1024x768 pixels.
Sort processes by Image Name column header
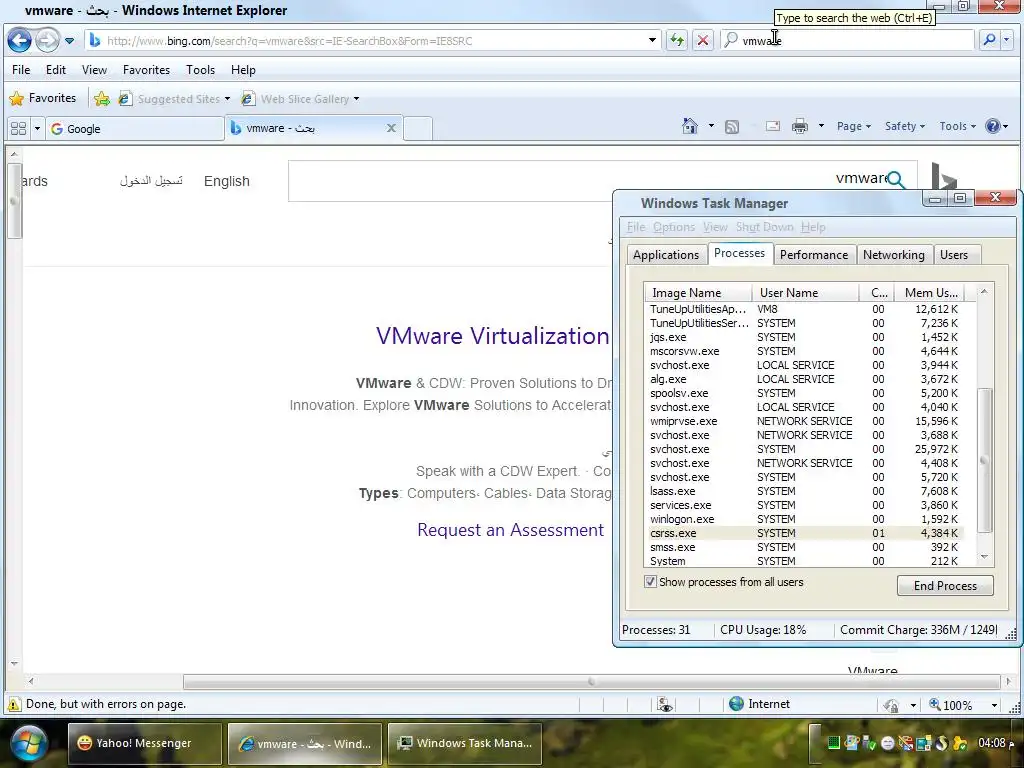tap(697, 293)
